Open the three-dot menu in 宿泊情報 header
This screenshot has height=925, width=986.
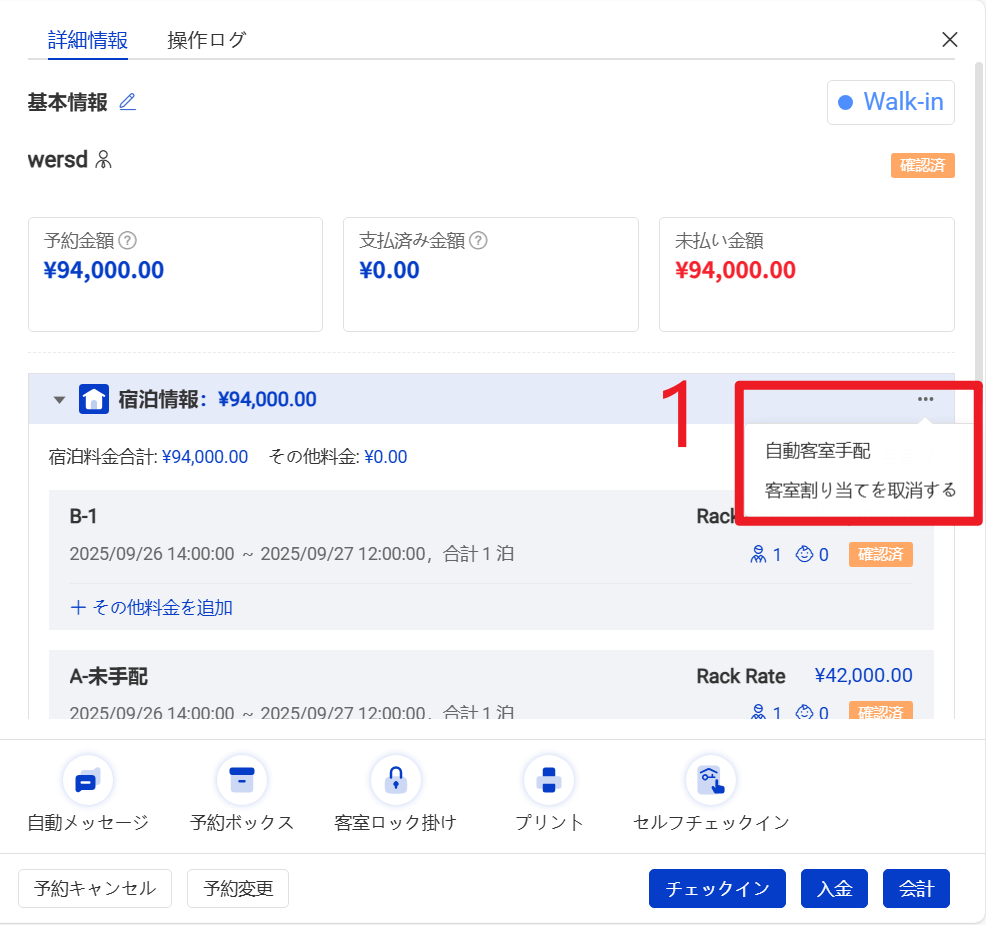pyautogui.click(x=925, y=399)
